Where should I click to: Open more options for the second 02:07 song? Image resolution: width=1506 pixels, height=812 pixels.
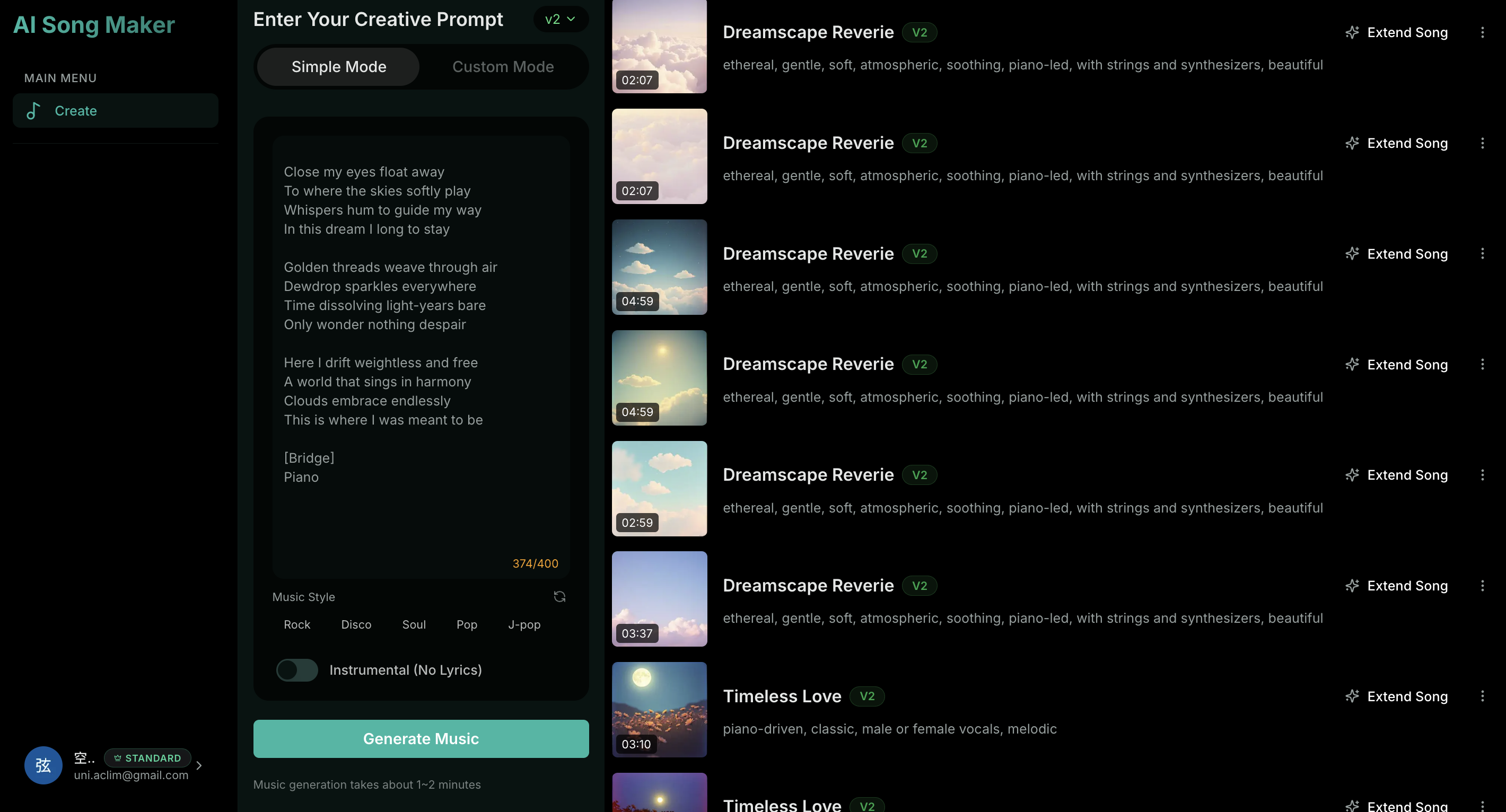pos(1482,143)
